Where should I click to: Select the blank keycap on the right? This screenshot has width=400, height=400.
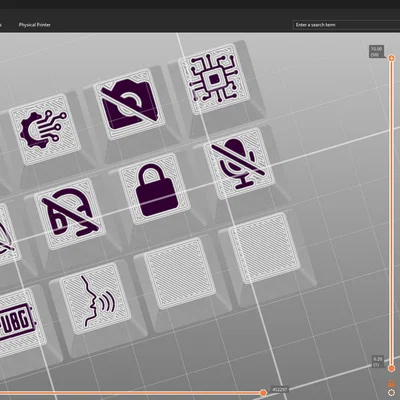click(264, 248)
